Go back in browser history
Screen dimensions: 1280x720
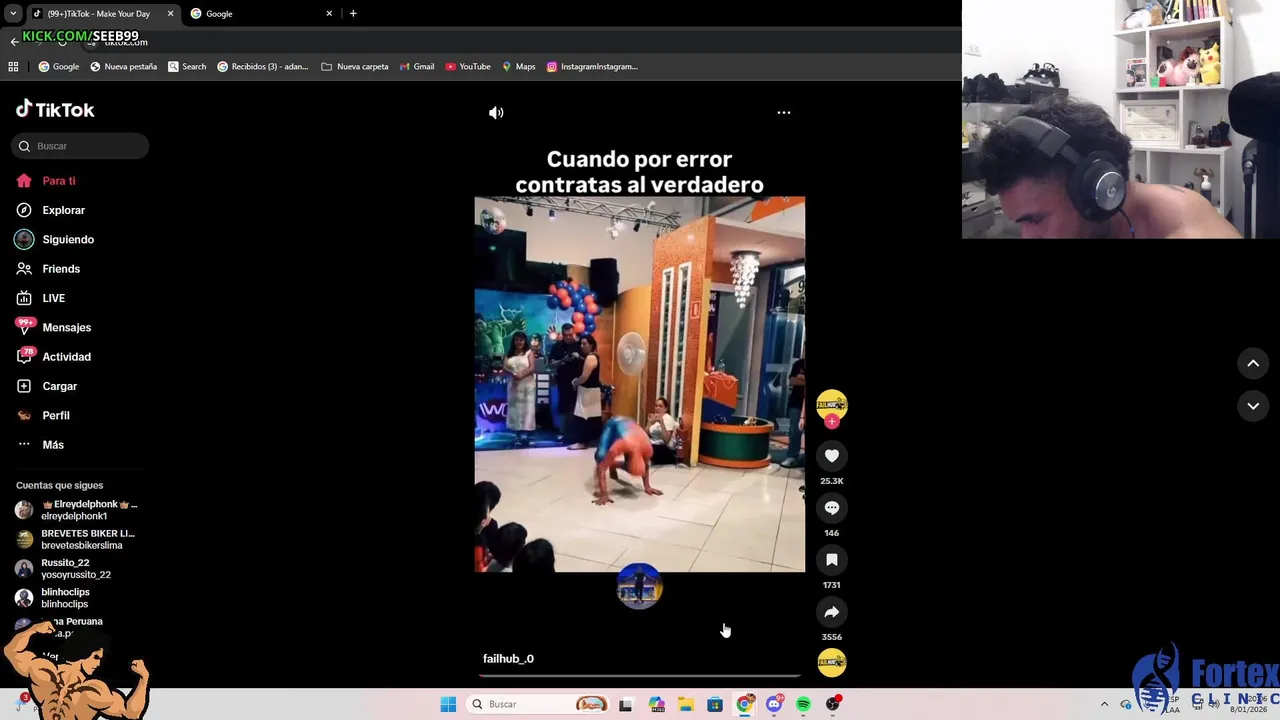(x=14, y=41)
